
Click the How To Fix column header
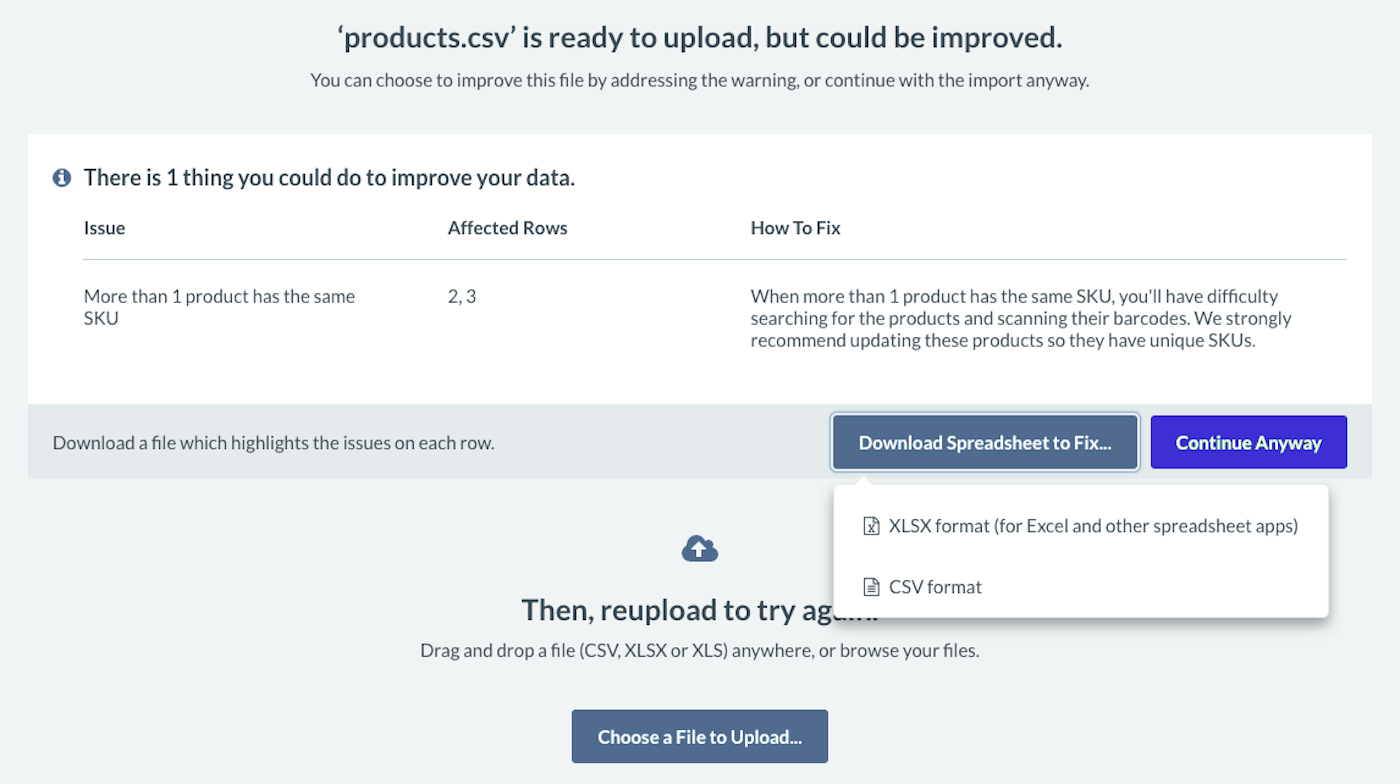pyautogui.click(x=795, y=228)
